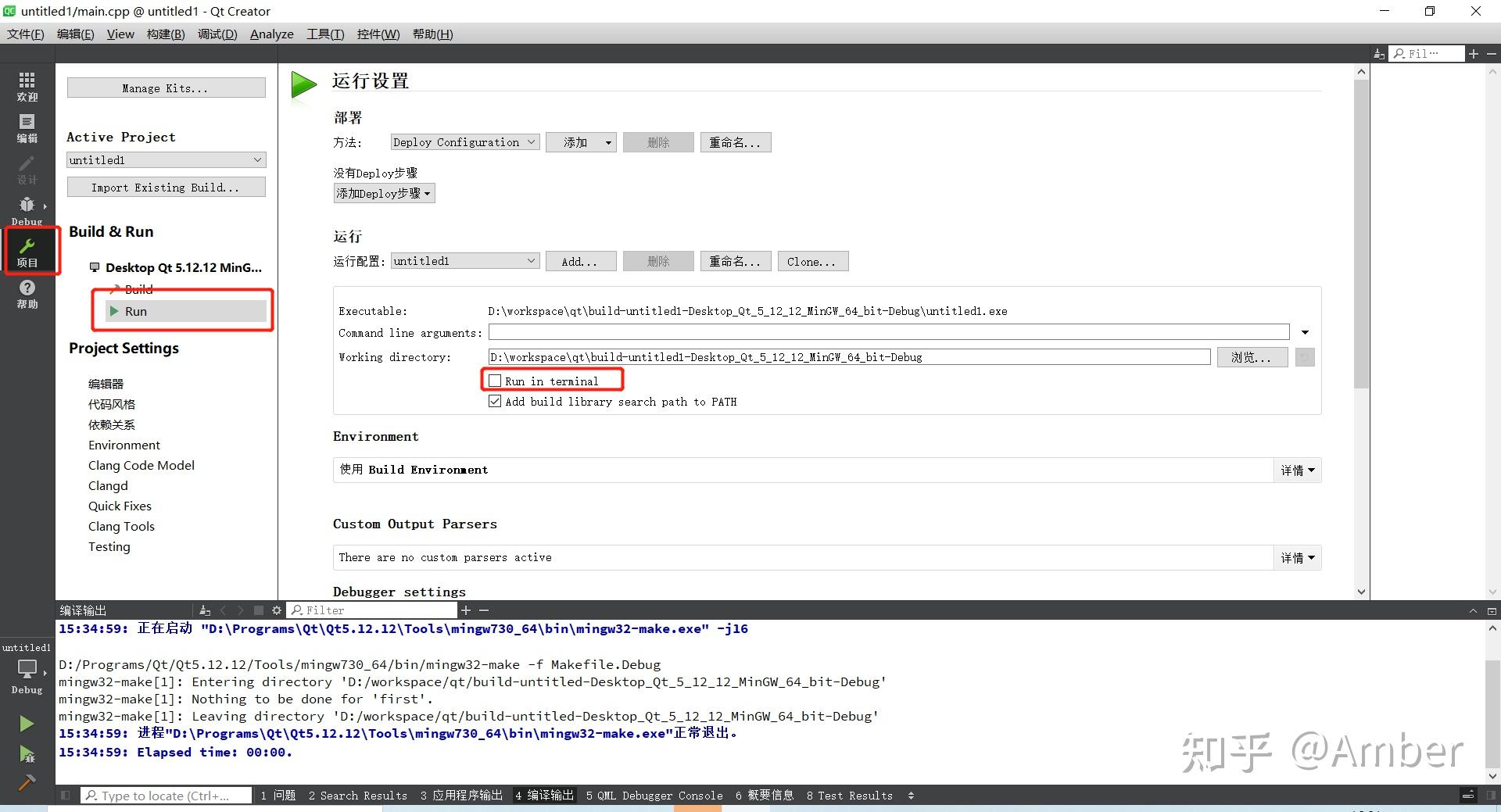This screenshot has height=812, width=1501.
Task: Enable Run in terminal
Action: [x=495, y=381]
